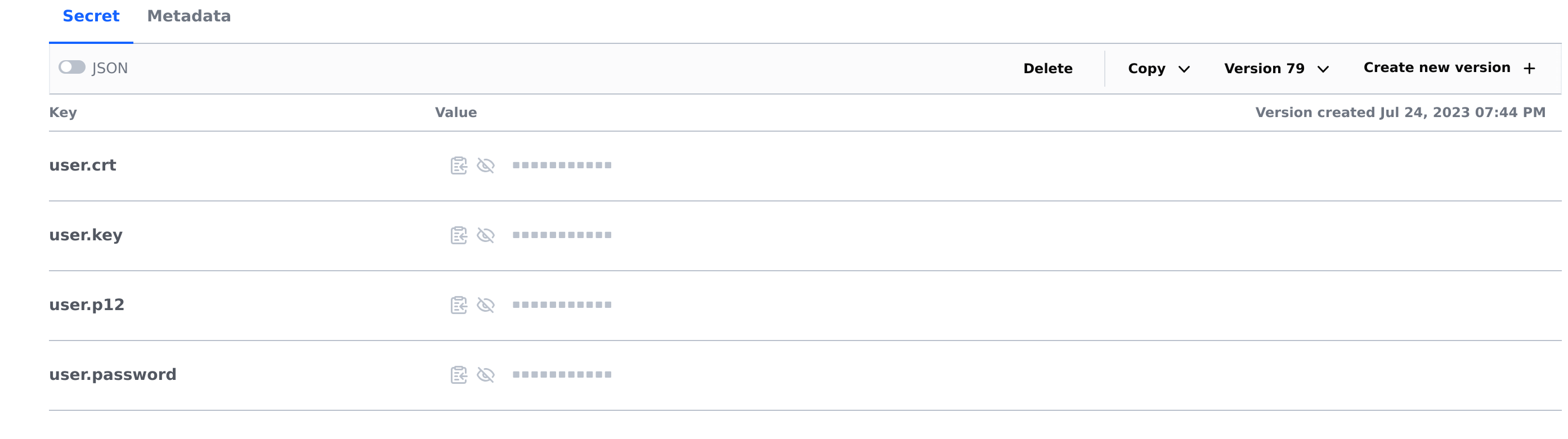Expand the Copy options chevron

pyautogui.click(x=1184, y=69)
